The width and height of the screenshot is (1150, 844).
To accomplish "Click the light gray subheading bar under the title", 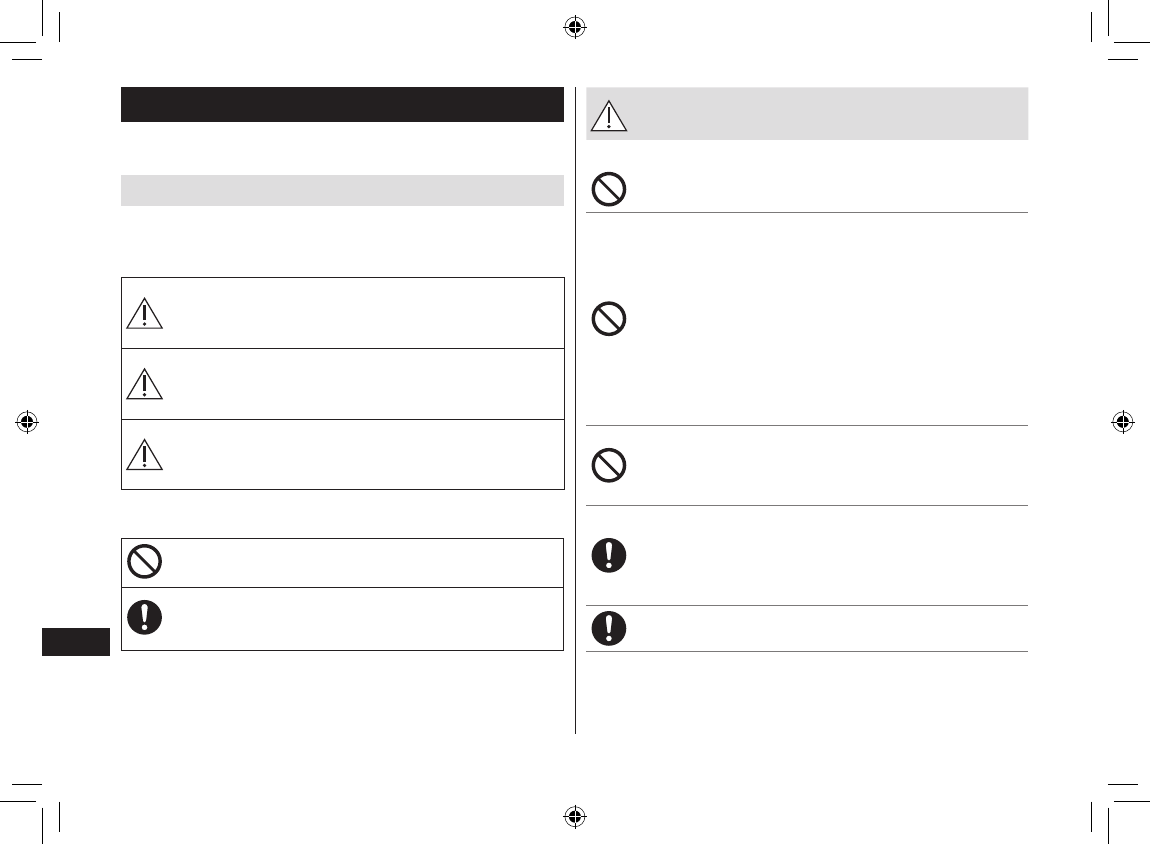I will [343, 191].
